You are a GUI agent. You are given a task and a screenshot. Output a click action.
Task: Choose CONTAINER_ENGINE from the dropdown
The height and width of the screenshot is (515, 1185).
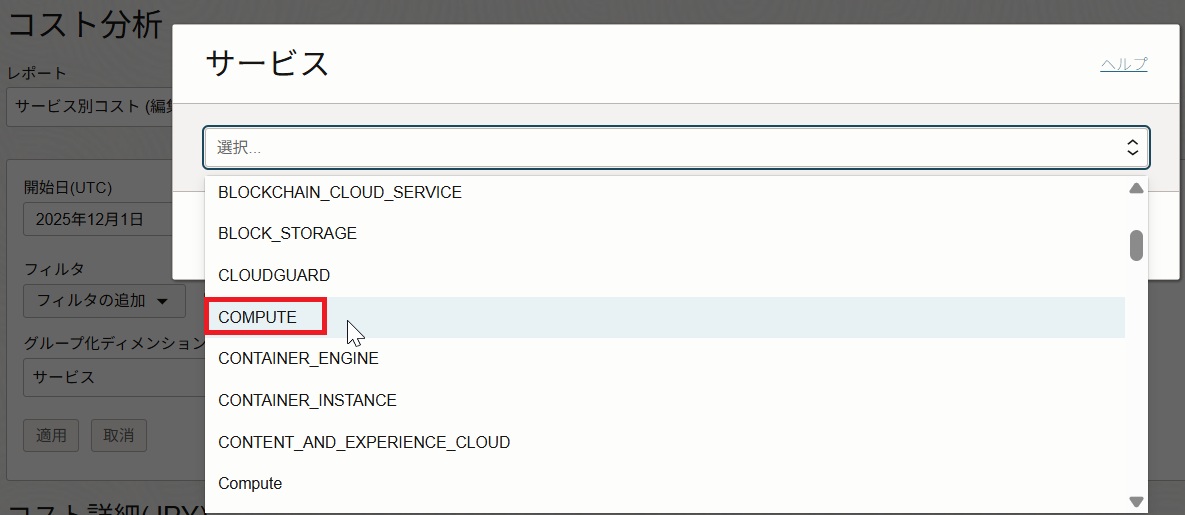point(298,358)
